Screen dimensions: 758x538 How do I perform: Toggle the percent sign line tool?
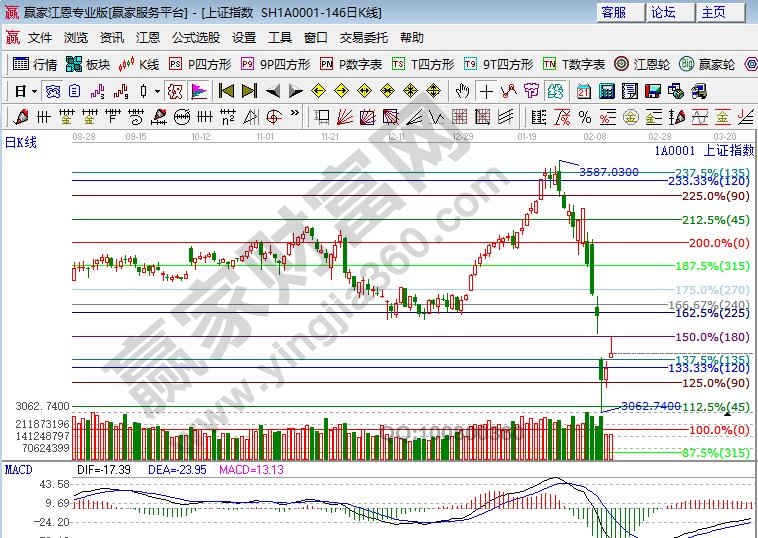click(x=174, y=91)
